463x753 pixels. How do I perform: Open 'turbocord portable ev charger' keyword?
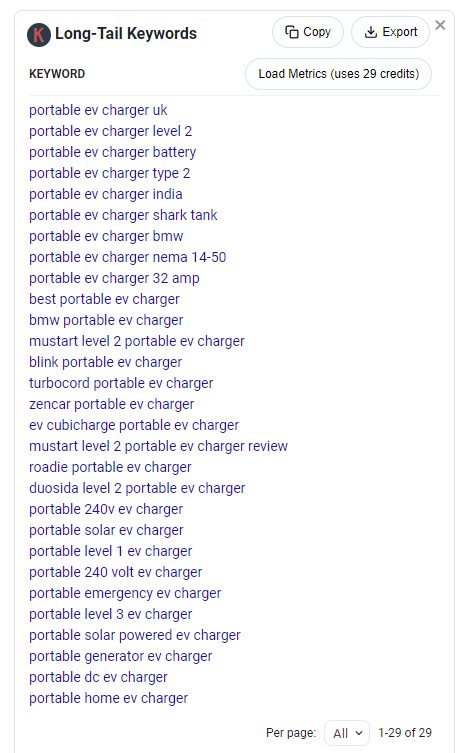pos(121,383)
